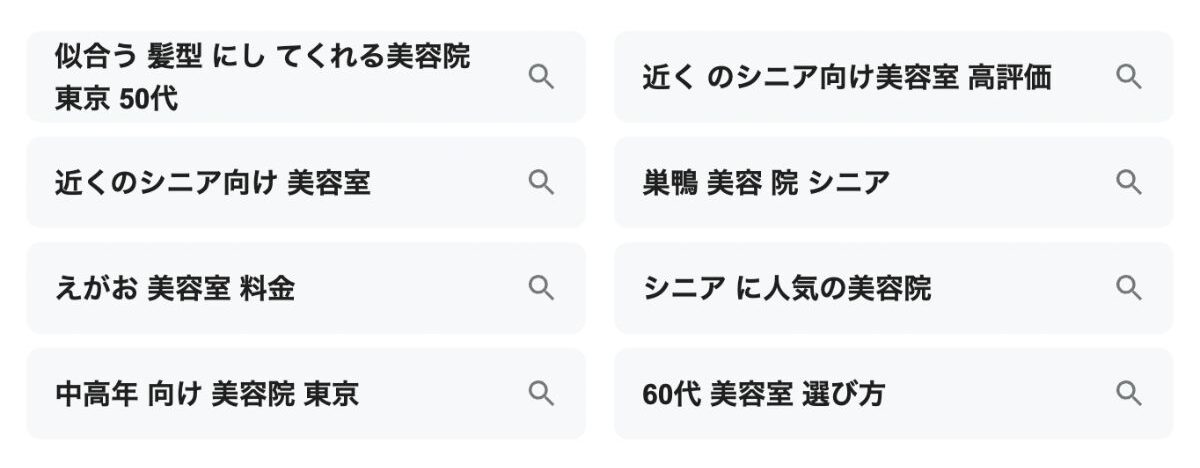Screen dimensions: 1200x468
Task: Open the 似合う 髪型 にし てくれる美容院 東京 50代 link
Action: (x=262, y=58)
